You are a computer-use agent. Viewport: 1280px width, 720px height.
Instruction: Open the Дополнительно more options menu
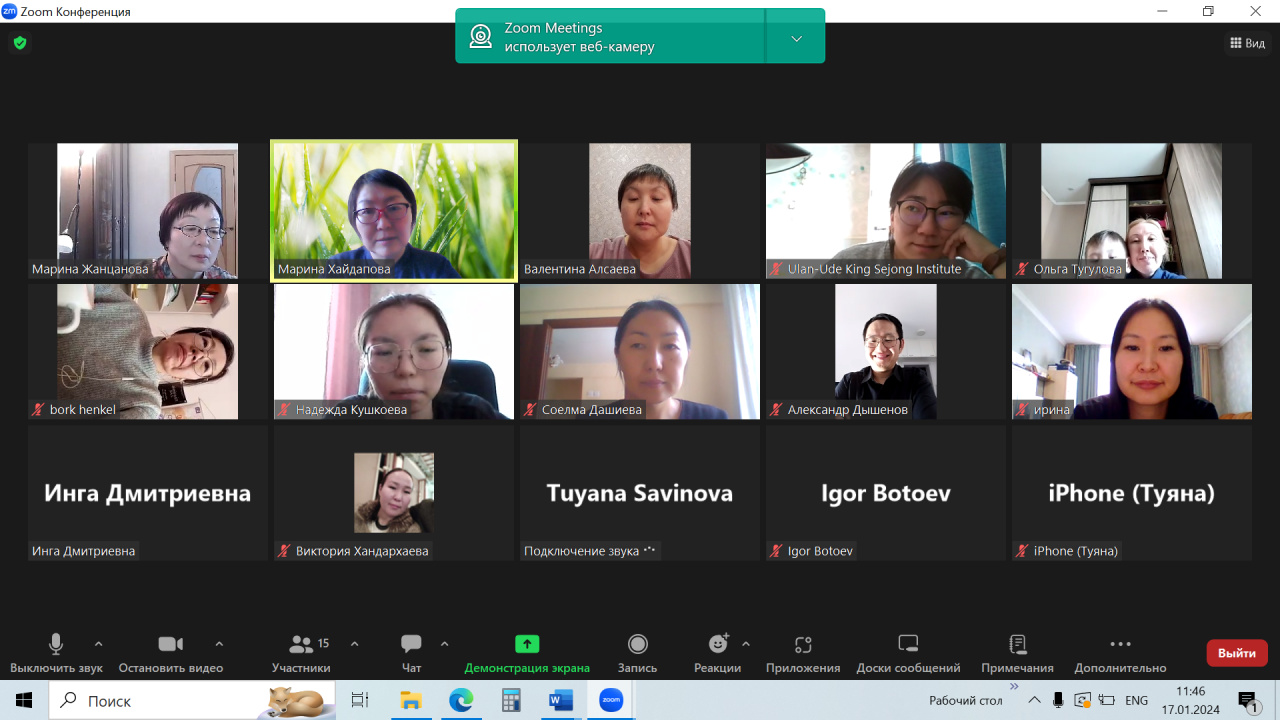[x=1120, y=645]
